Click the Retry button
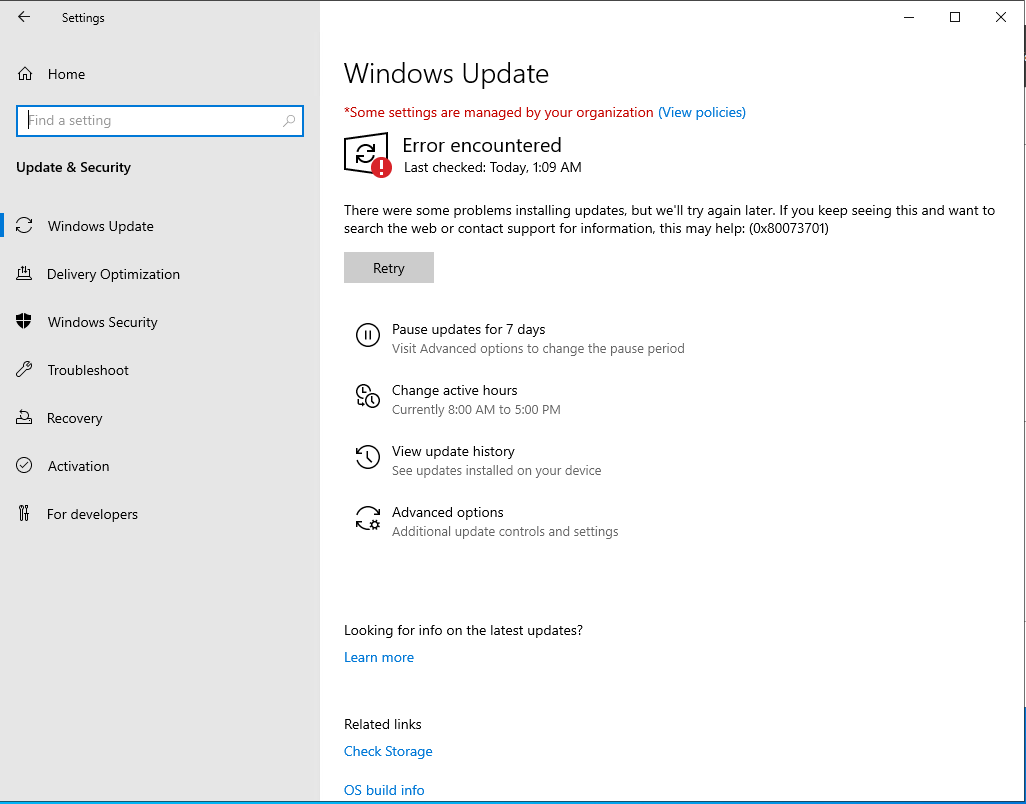Screen dimensions: 1026x804 pyautogui.click(x=389, y=268)
